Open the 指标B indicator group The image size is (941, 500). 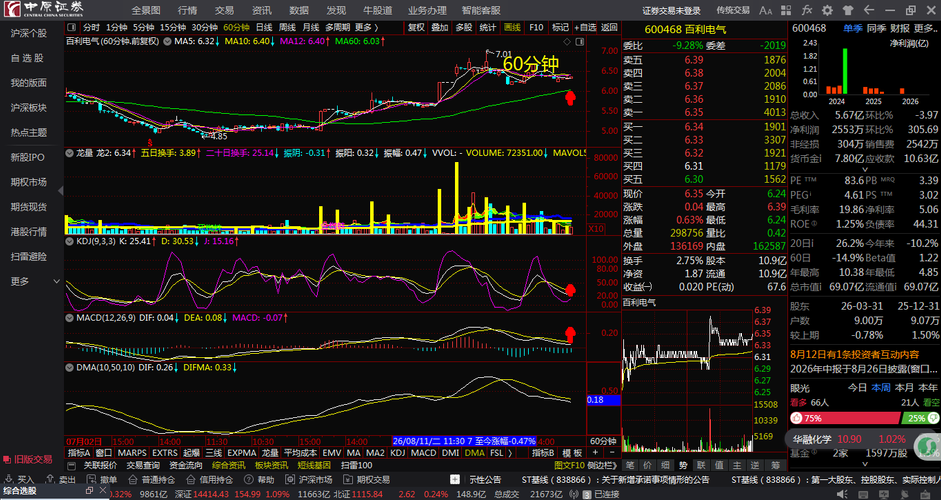pos(544,453)
